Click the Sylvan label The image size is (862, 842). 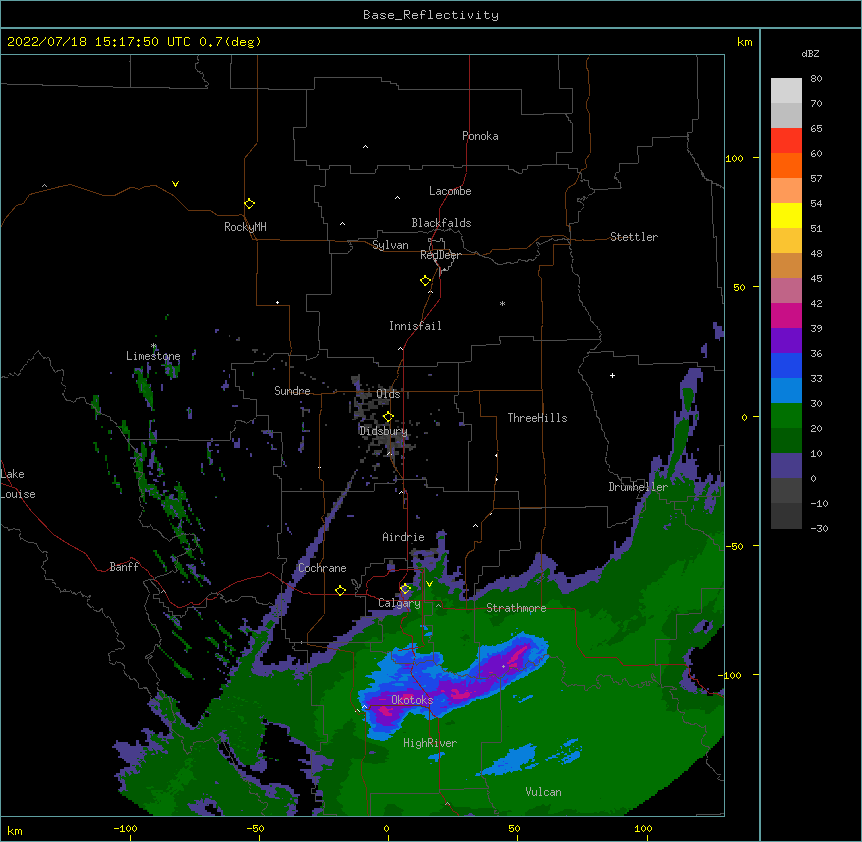(x=390, y=245)
